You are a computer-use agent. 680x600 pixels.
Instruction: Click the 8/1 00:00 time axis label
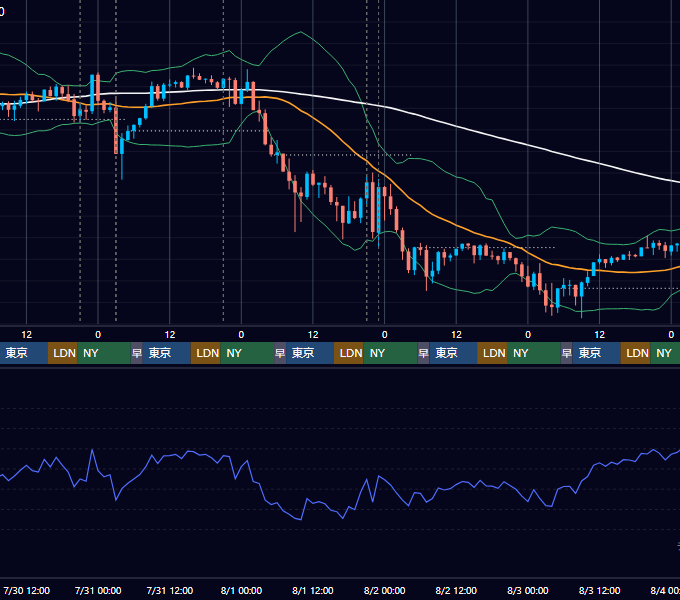[241, 590]
